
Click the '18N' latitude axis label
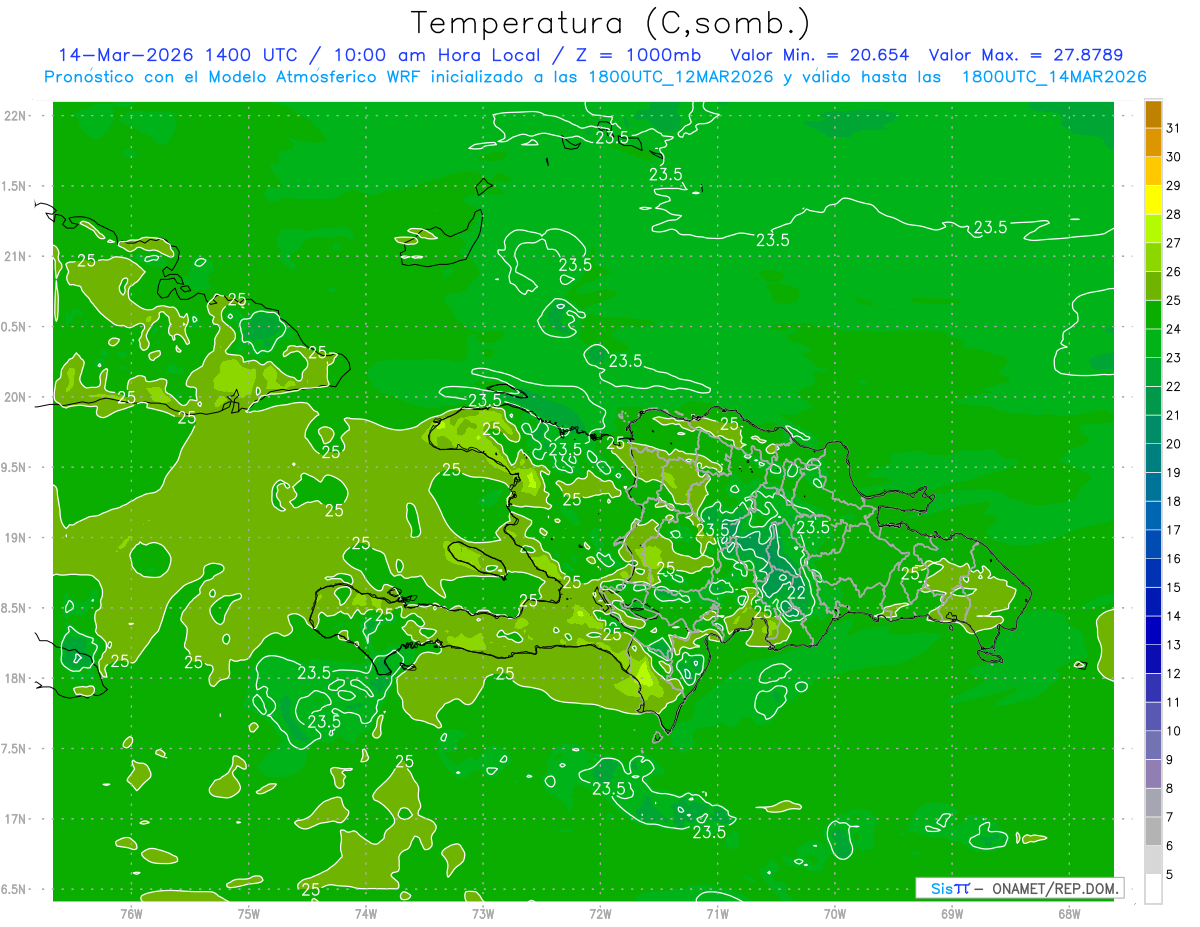click(x=15, y=678)
